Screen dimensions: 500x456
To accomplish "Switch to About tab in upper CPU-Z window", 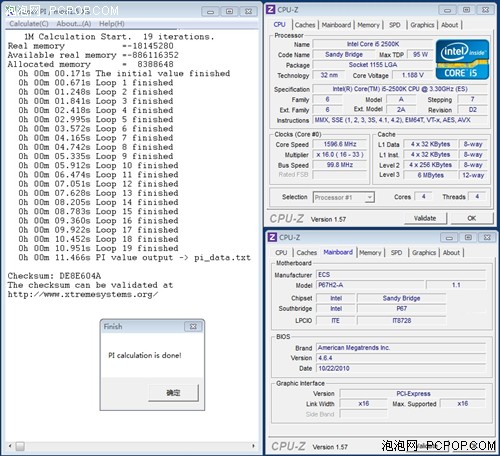I will (450, 25).
